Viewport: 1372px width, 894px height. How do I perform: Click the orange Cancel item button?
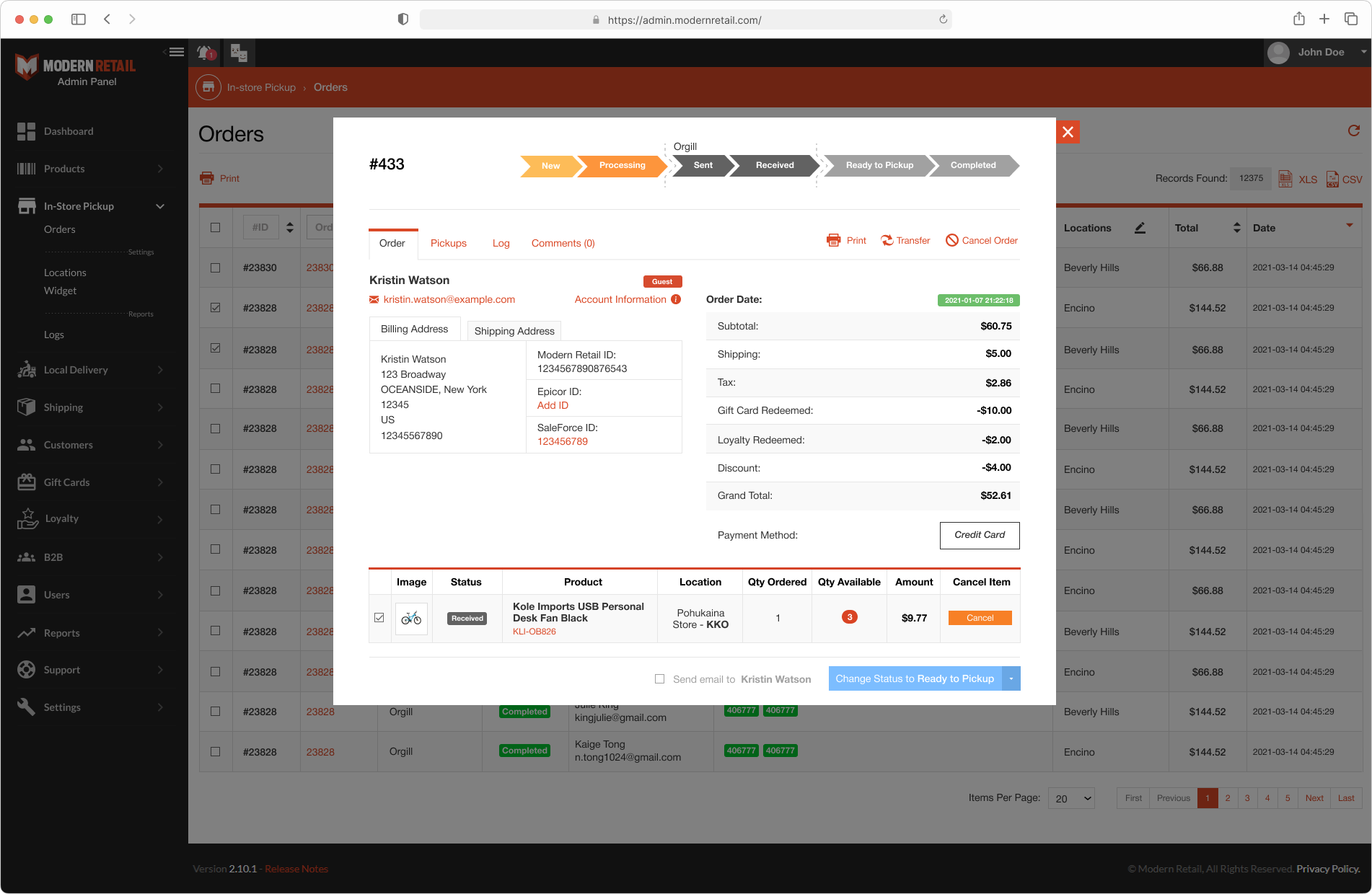coord(980,618)
